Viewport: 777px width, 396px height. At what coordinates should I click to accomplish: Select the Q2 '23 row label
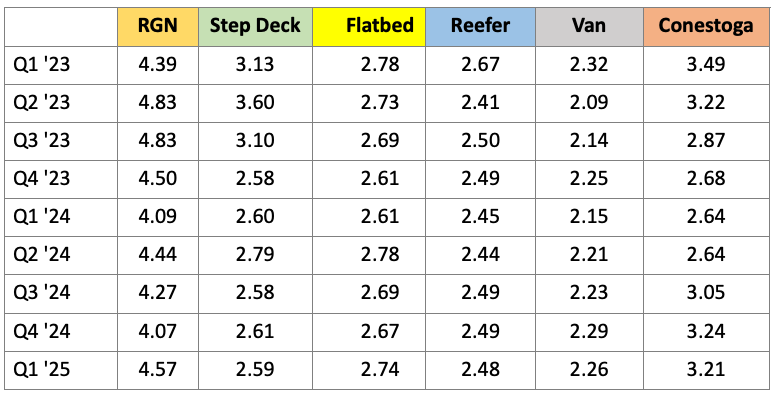tap(42, 103)
